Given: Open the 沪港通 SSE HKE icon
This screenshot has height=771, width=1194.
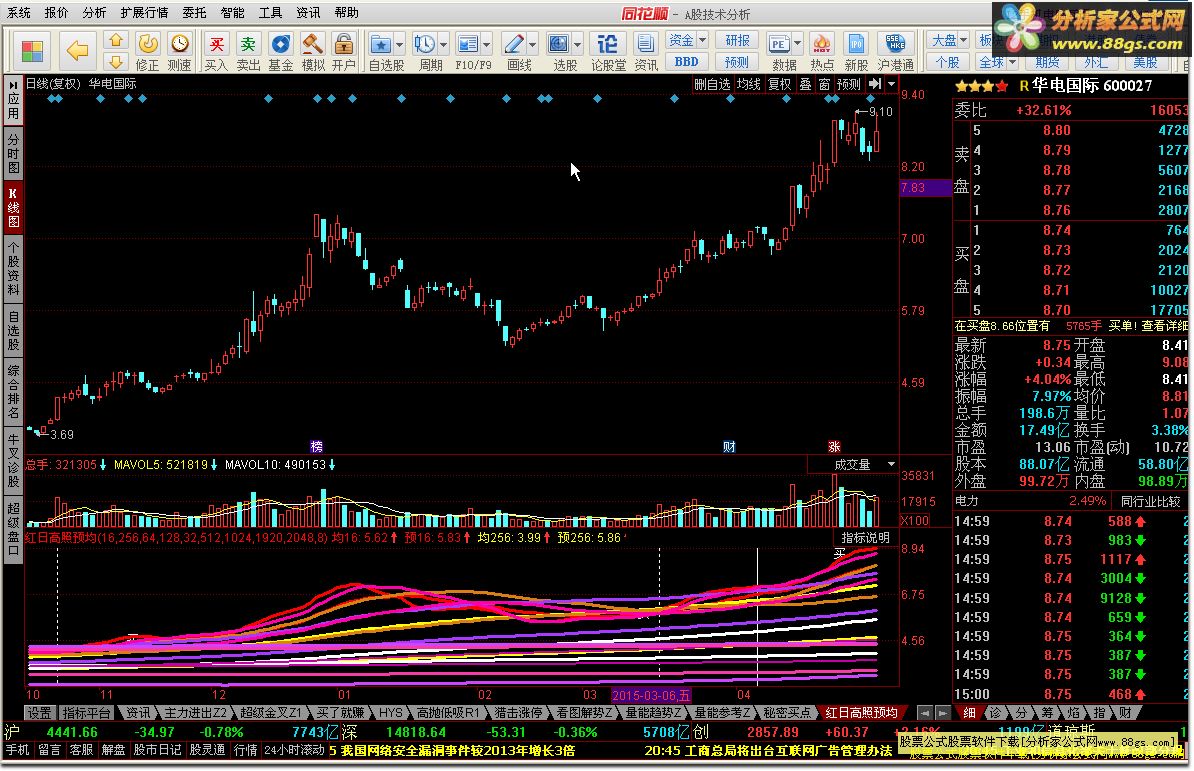Looking at the screenshot, I should pyautogui.click(x=896, y=44).
